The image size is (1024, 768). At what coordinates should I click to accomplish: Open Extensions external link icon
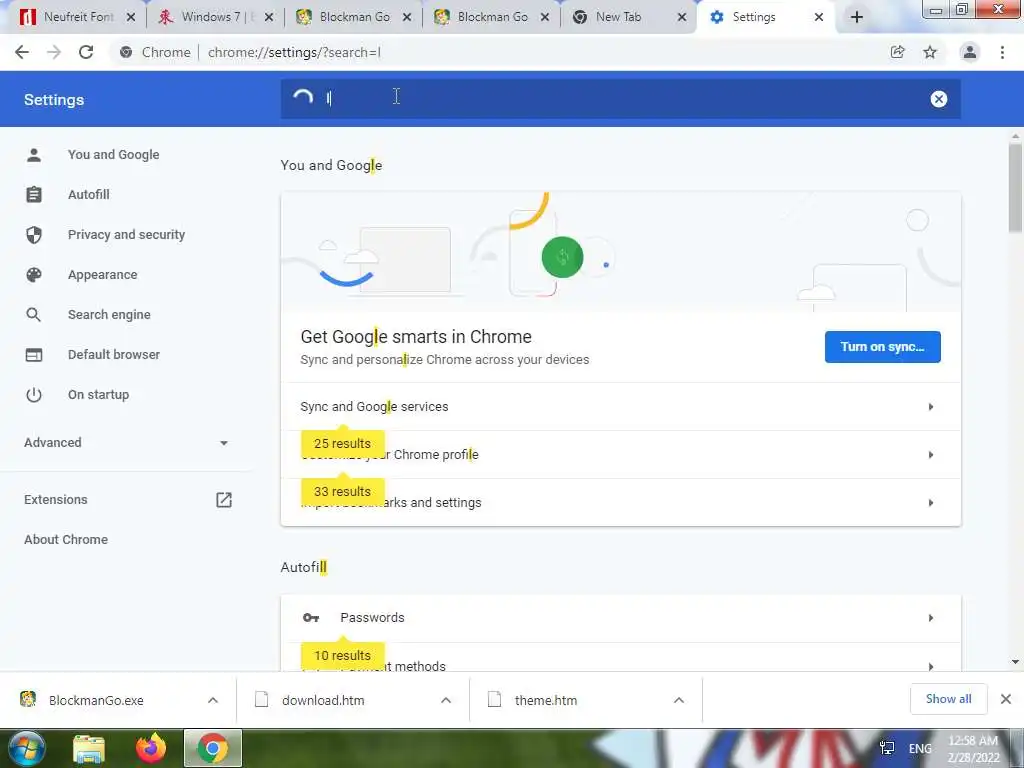[x=224, y=500]
